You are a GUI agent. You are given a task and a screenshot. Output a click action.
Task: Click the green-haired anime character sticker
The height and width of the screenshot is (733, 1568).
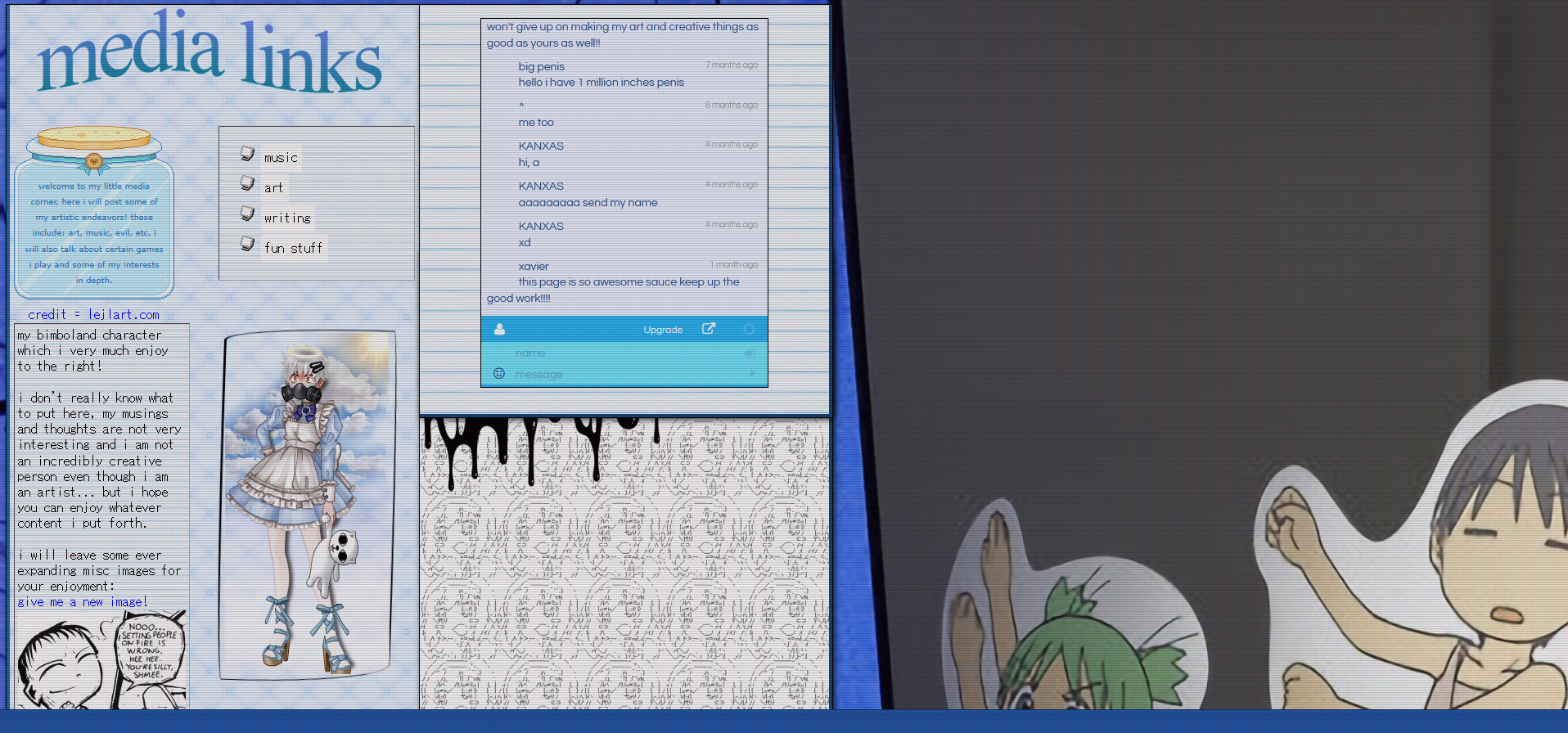click(x=1076, y=605)
